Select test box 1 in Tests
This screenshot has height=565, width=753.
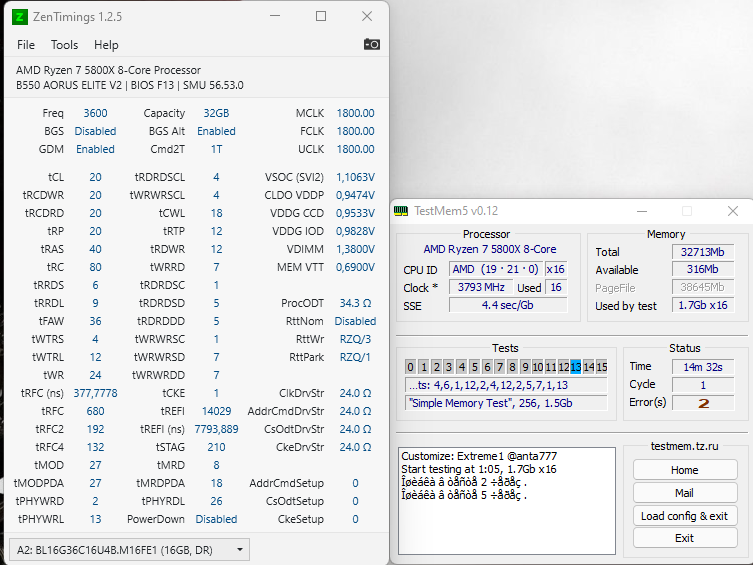coord(424,367)
